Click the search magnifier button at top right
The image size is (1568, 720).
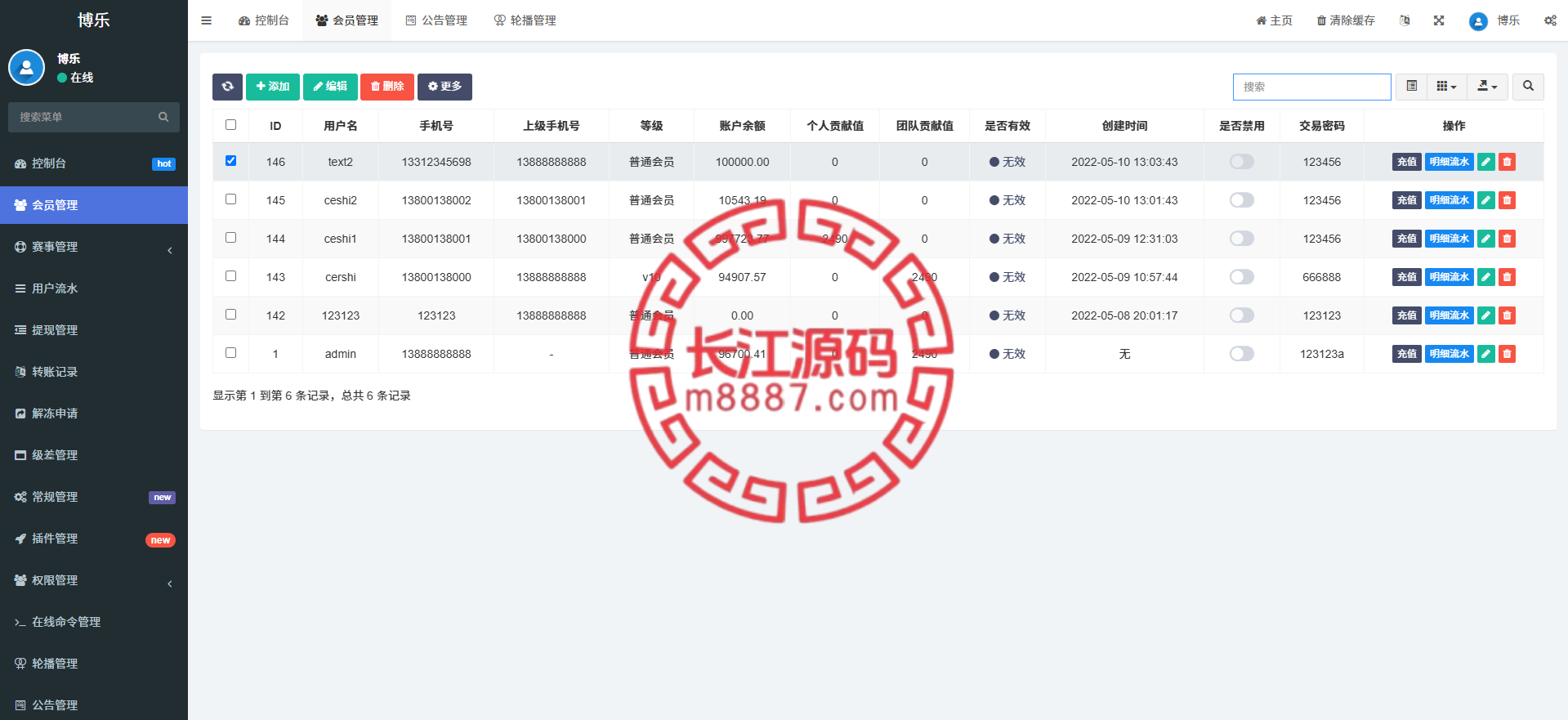coord(1528,87)
